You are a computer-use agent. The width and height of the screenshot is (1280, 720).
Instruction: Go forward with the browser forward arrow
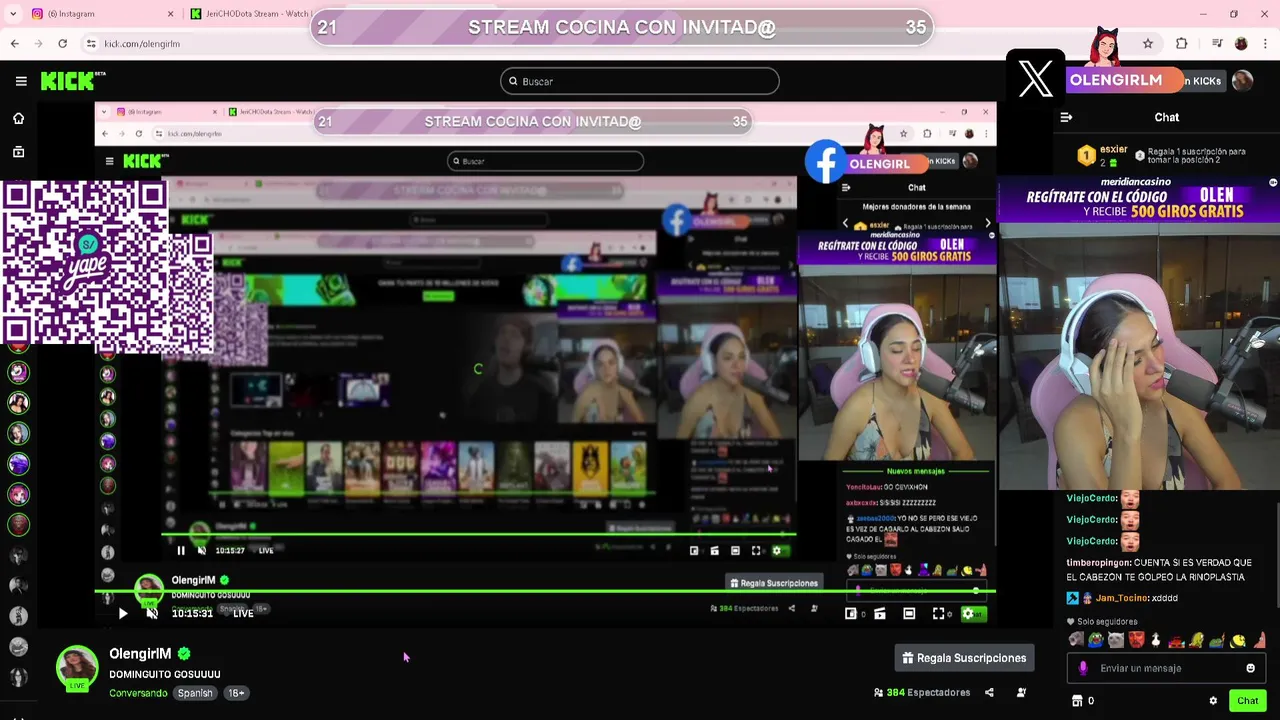38,43
